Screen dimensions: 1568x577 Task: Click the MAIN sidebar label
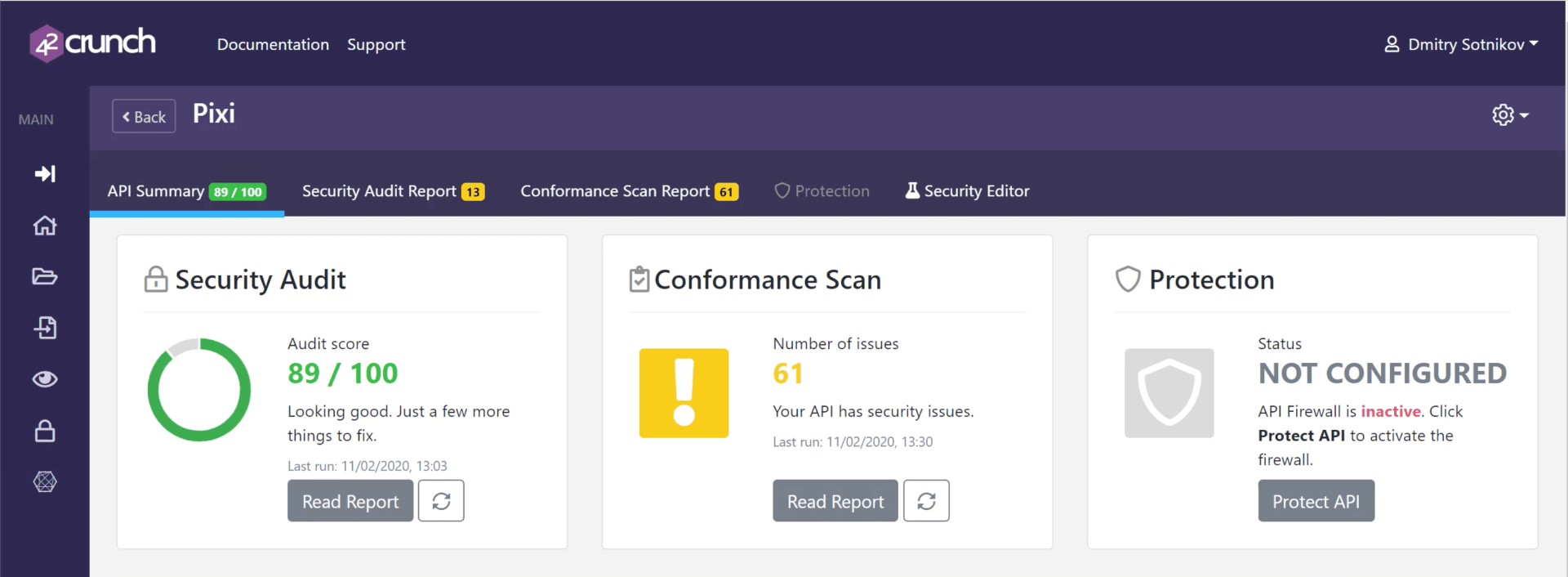(x=36, y=119)
